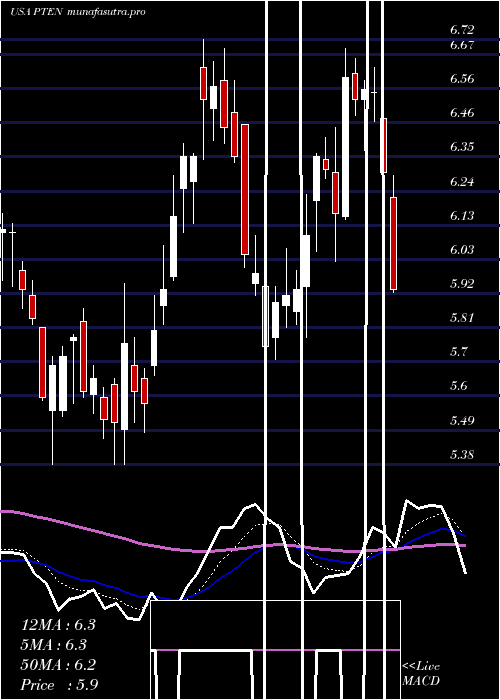Click the 5.49 price axis label
This screenshot has width=500, height=700.
pyautogui.click(x=462, y=421)
